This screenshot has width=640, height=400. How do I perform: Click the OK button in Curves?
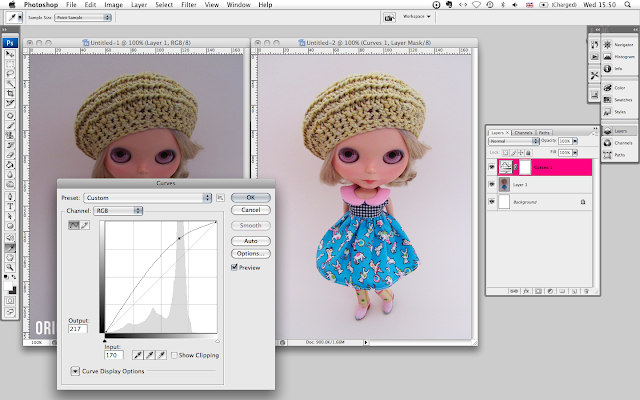click(x=251, y=197)
